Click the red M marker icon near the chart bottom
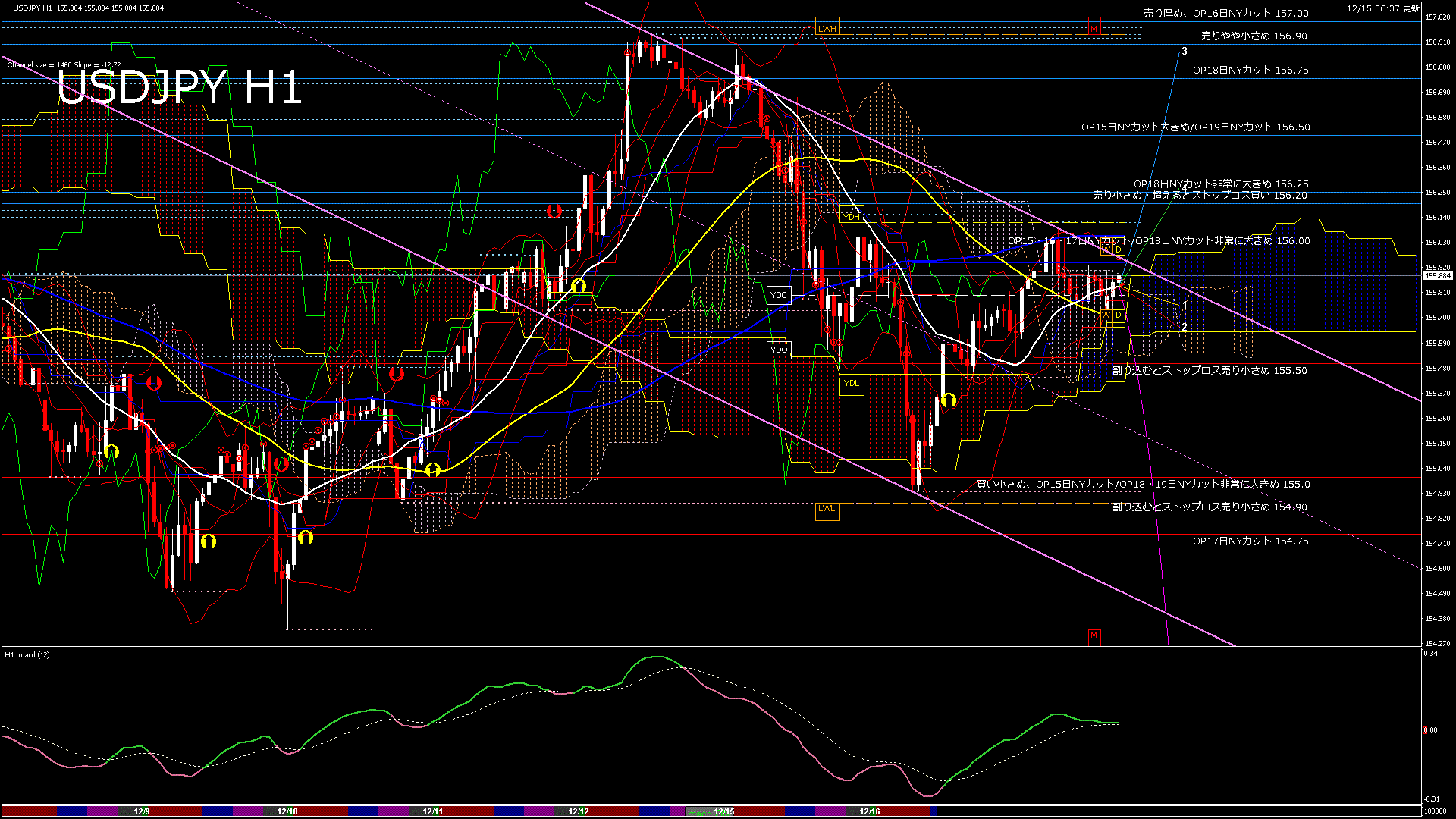The height and width of the screenshot is (819, 1456). [x=1094, y=635]
